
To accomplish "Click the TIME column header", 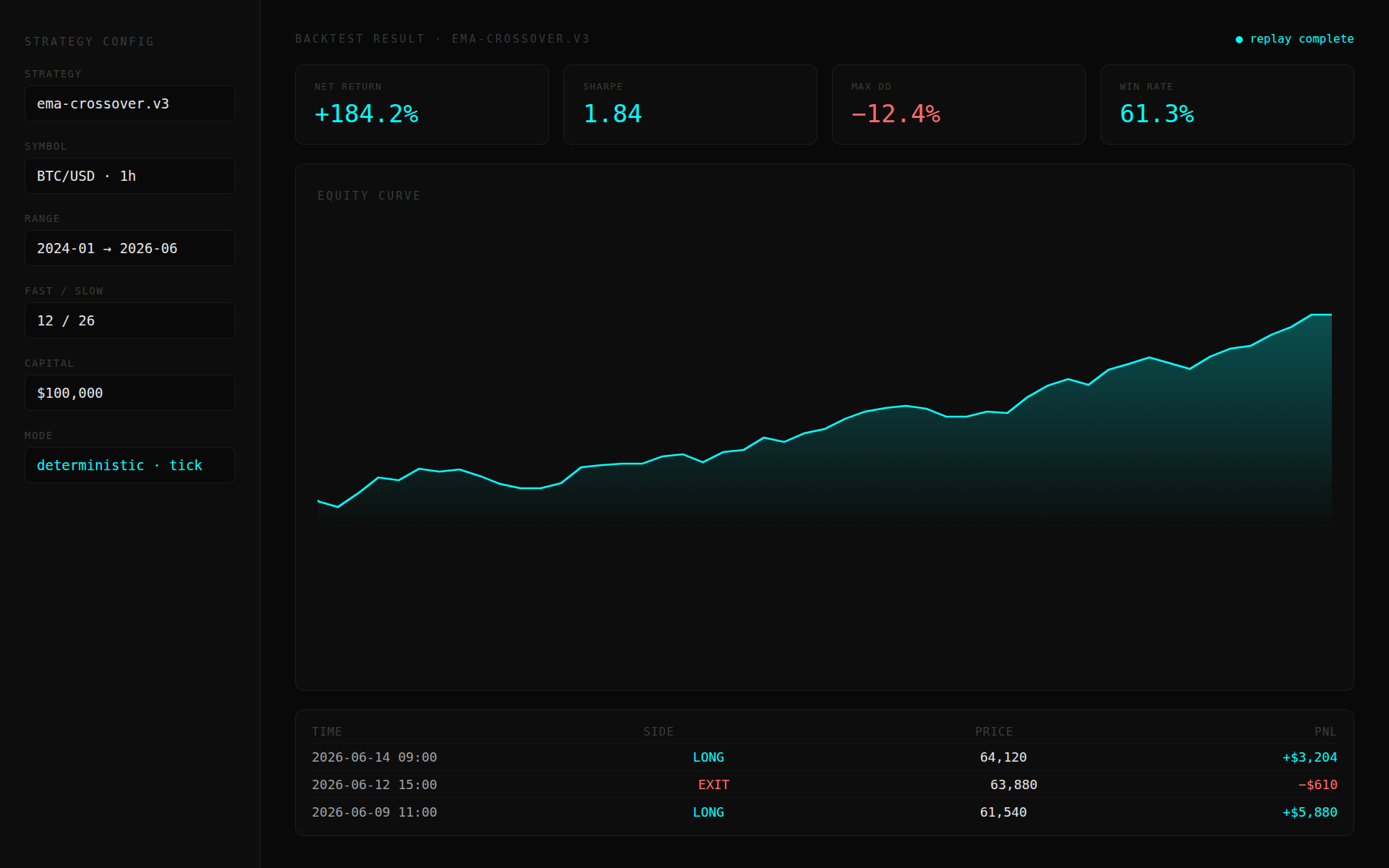I will 327,731.
